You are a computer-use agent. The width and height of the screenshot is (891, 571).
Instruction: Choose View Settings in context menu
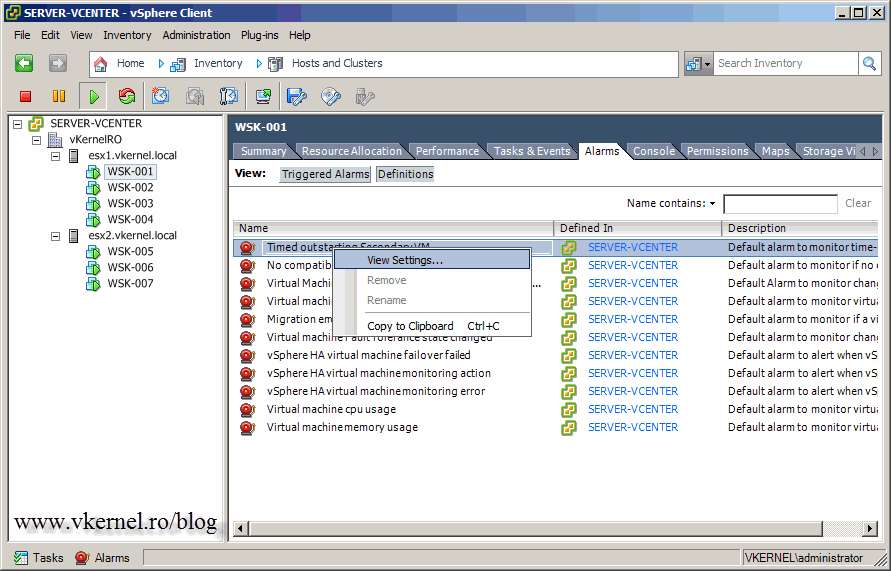coord(432,260)
